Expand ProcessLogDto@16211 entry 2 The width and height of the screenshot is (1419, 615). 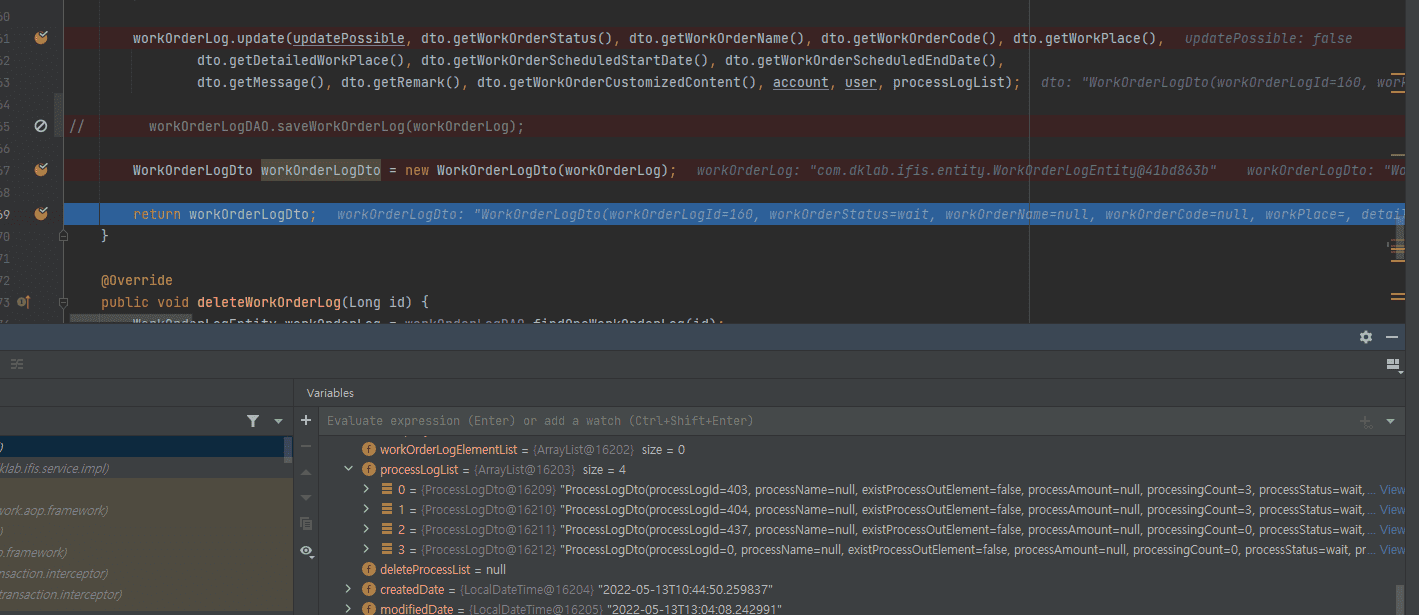point(367,530)
